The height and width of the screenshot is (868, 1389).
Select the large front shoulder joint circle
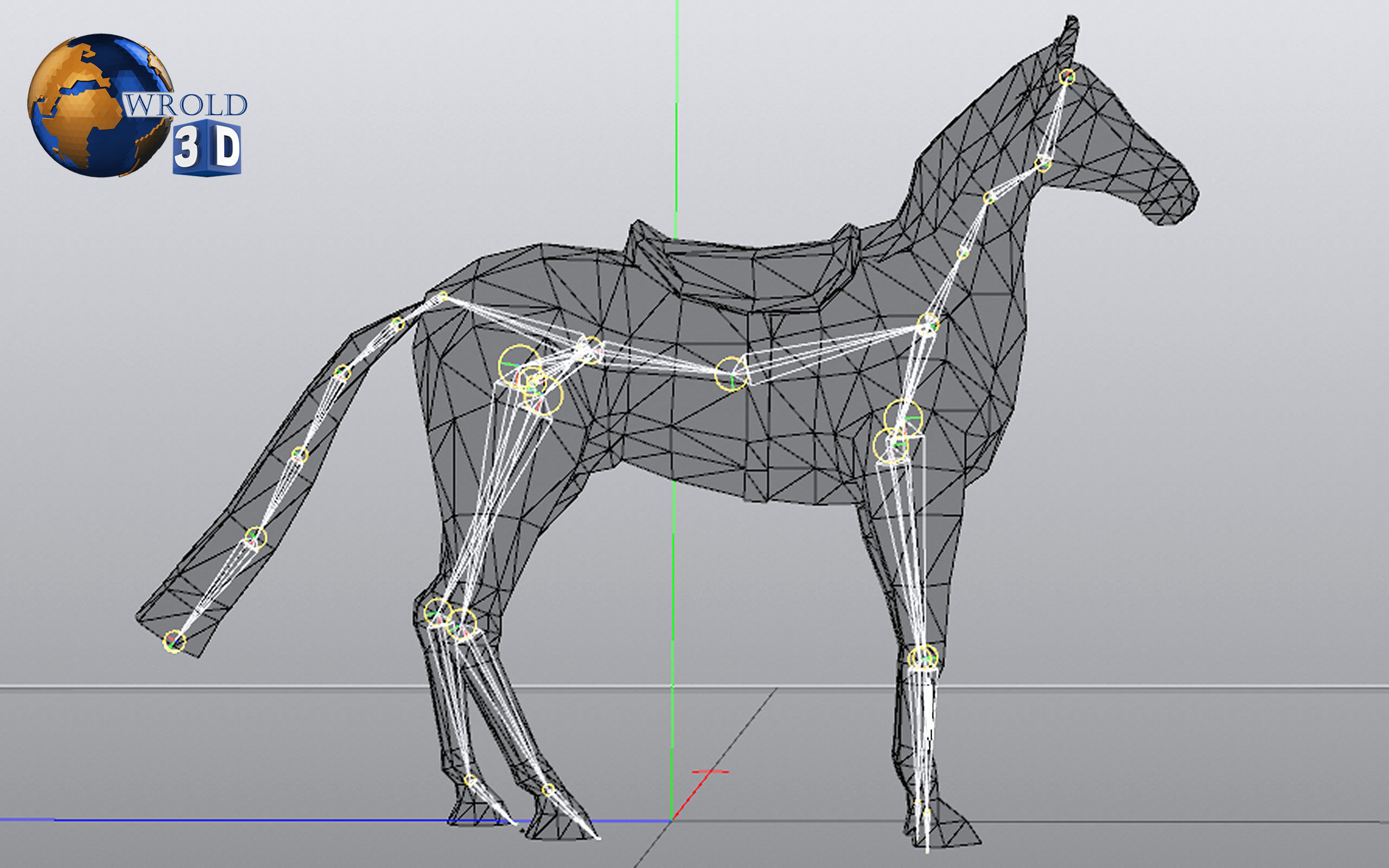903,418
